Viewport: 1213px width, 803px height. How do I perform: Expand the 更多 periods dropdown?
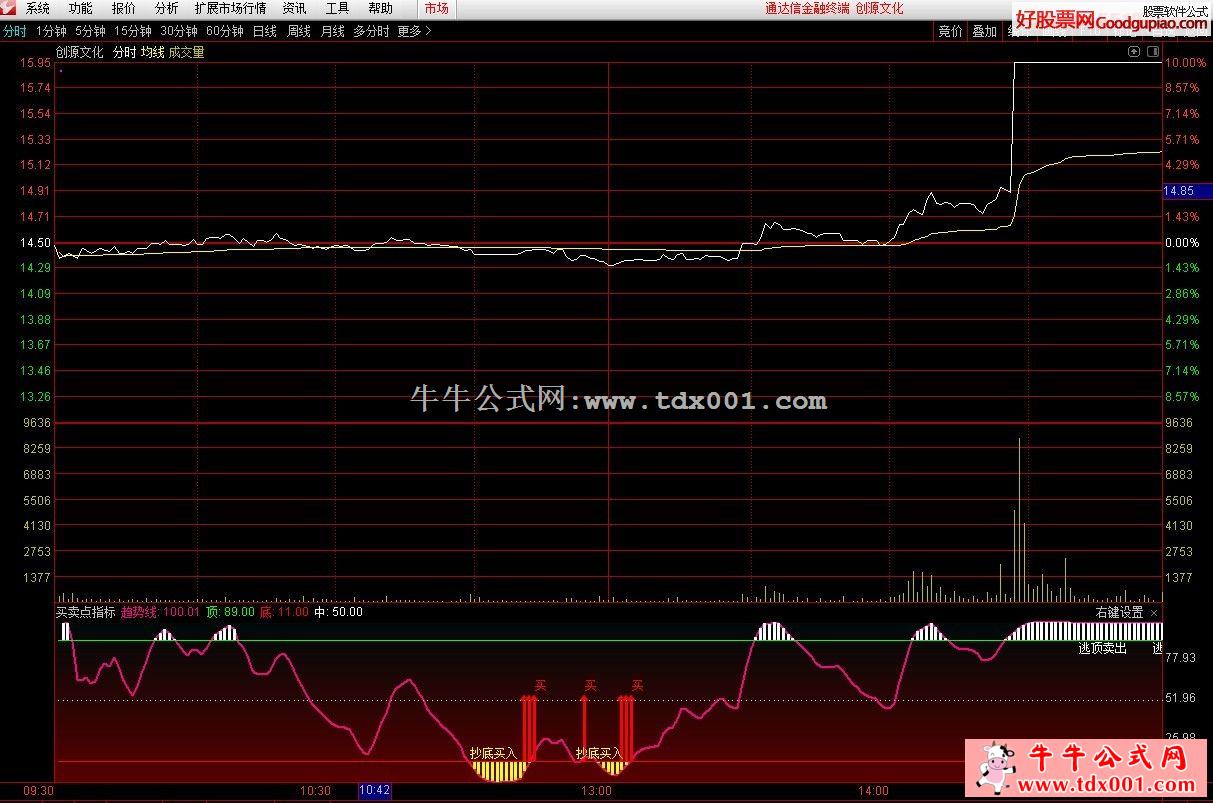coord(414,31)
